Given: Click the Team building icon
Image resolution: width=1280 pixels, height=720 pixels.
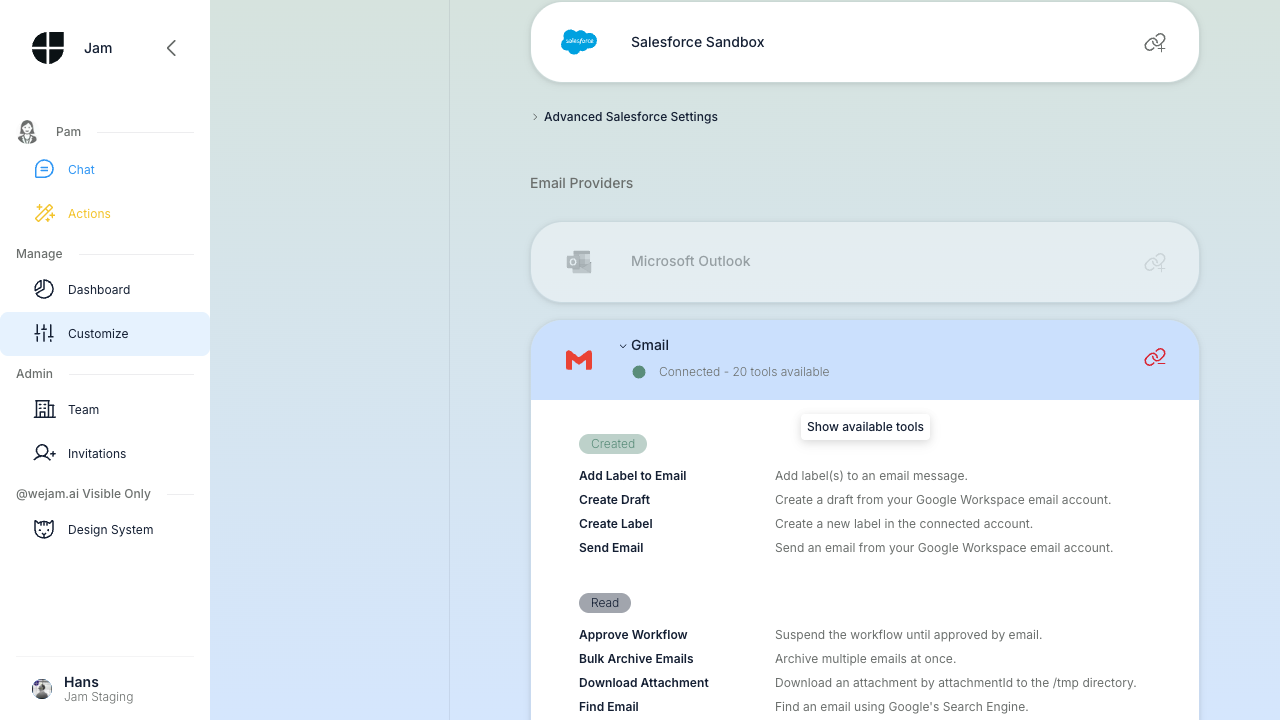Looking at the screenshot, I should point(44,409).
